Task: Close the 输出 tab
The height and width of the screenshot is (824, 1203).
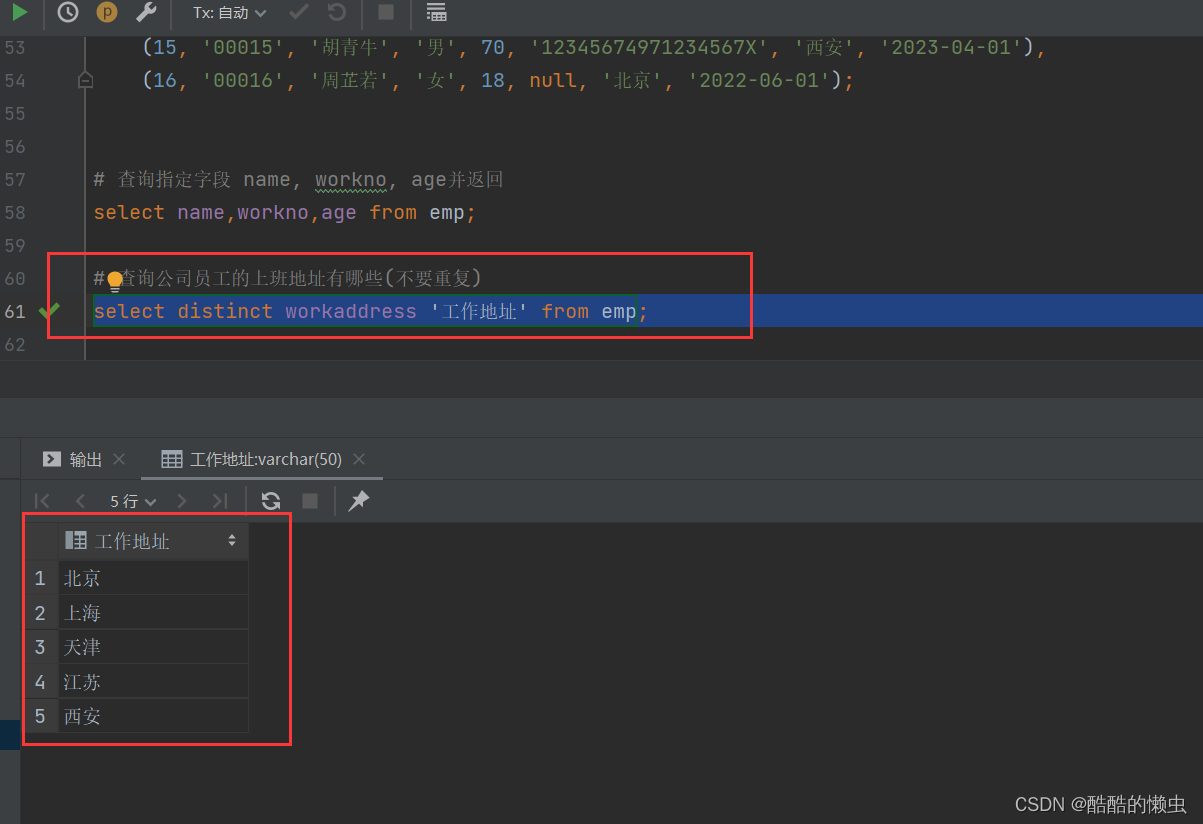Action: [119, 459]
